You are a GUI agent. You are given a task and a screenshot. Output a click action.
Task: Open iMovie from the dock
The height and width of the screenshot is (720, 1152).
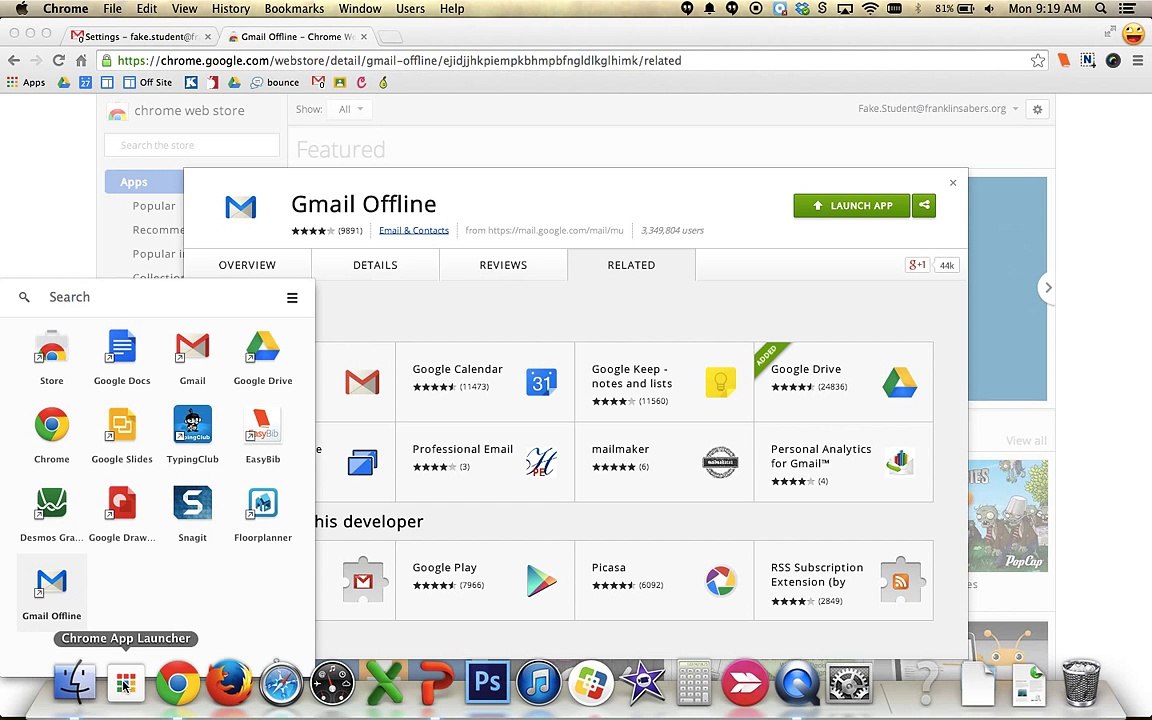[643, 683]
